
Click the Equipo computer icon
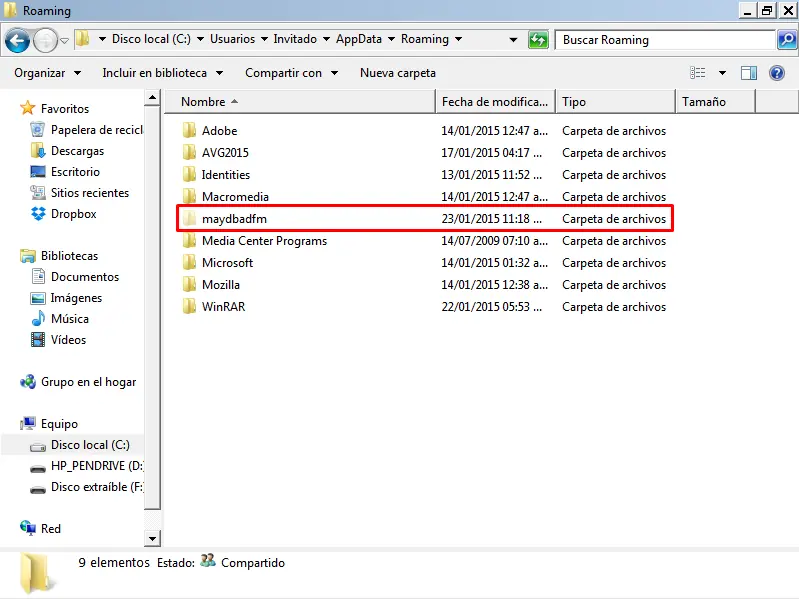pos(28,423)
